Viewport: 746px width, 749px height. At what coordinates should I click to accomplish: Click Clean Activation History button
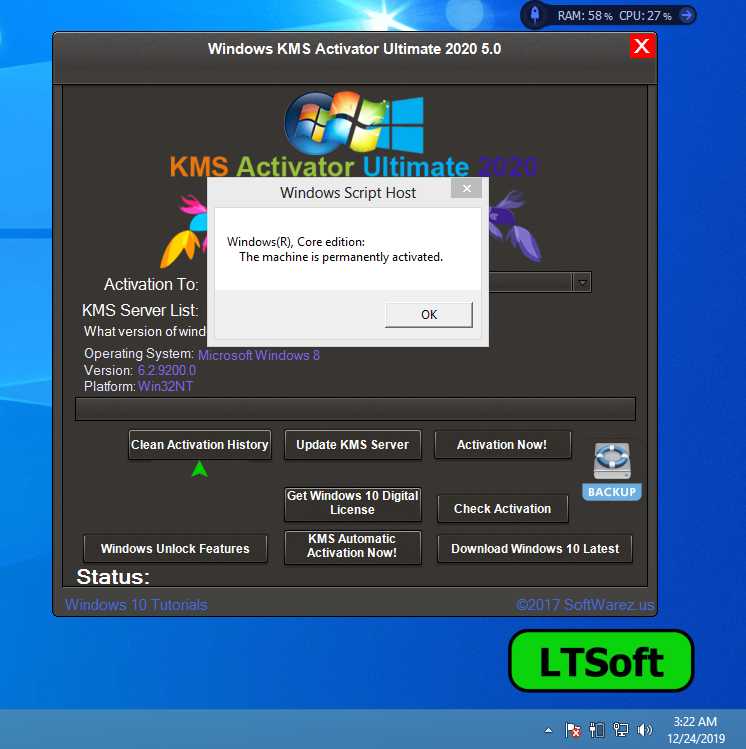pyautogui.click(x=200, y=445)
